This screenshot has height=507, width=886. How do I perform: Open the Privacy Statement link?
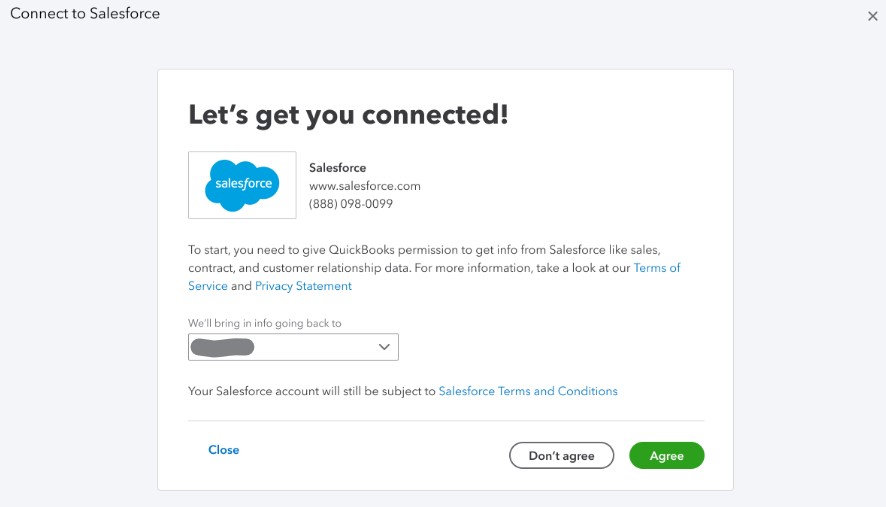303,286
